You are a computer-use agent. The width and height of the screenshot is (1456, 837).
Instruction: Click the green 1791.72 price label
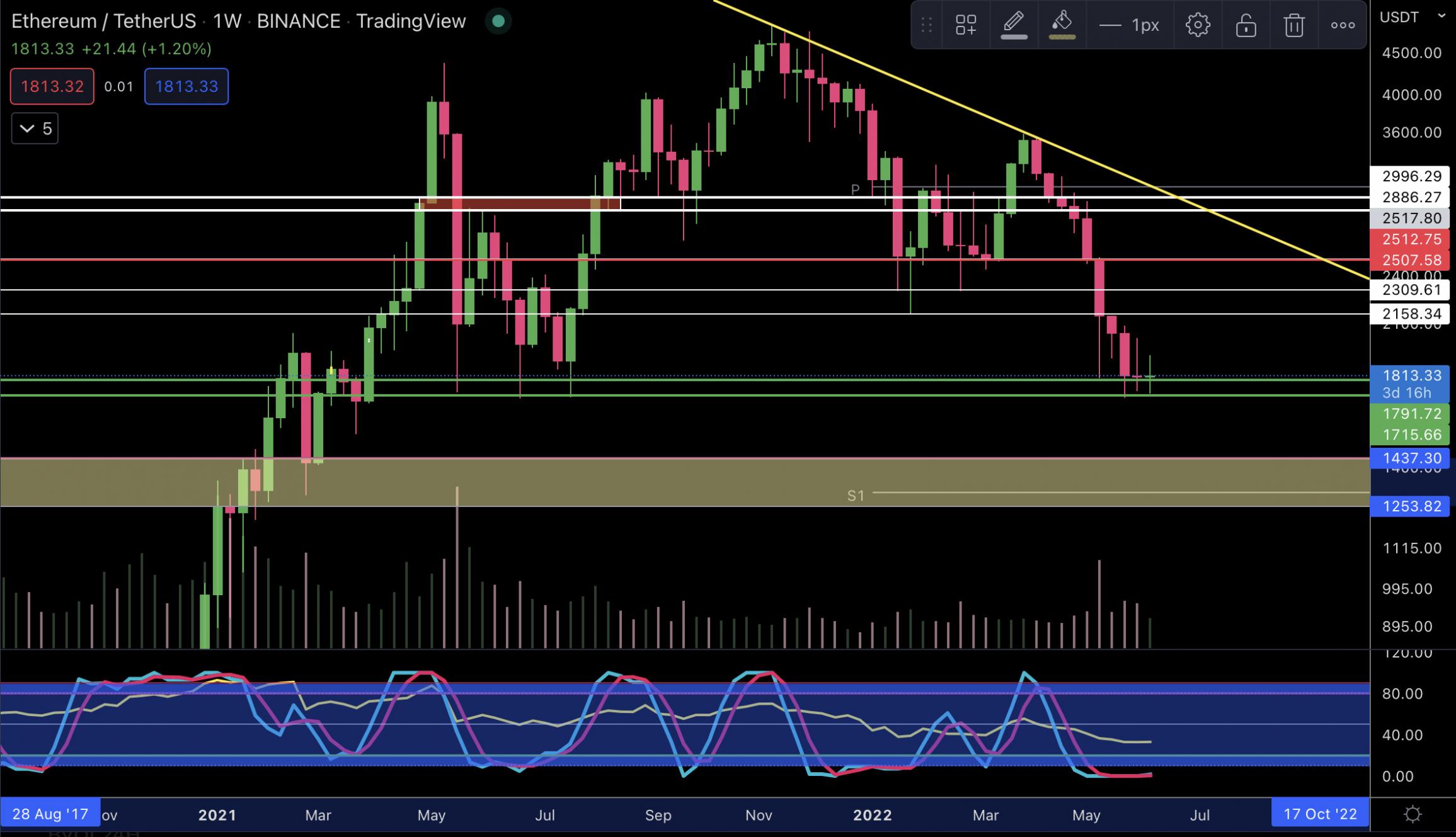(x=1411, y=414)
